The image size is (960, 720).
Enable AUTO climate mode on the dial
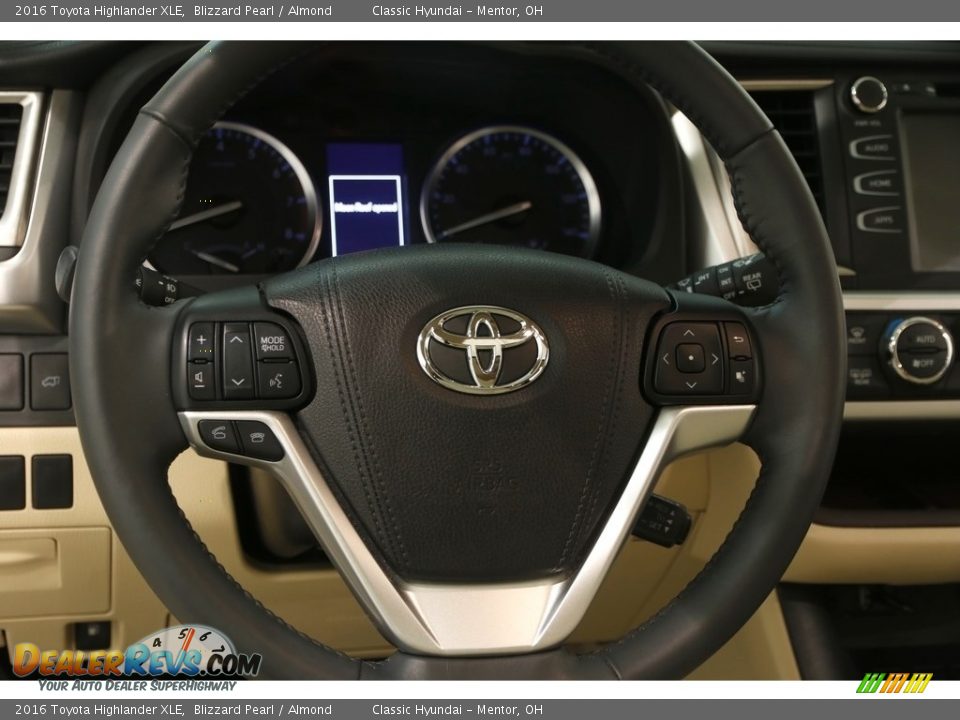point(925,338)
